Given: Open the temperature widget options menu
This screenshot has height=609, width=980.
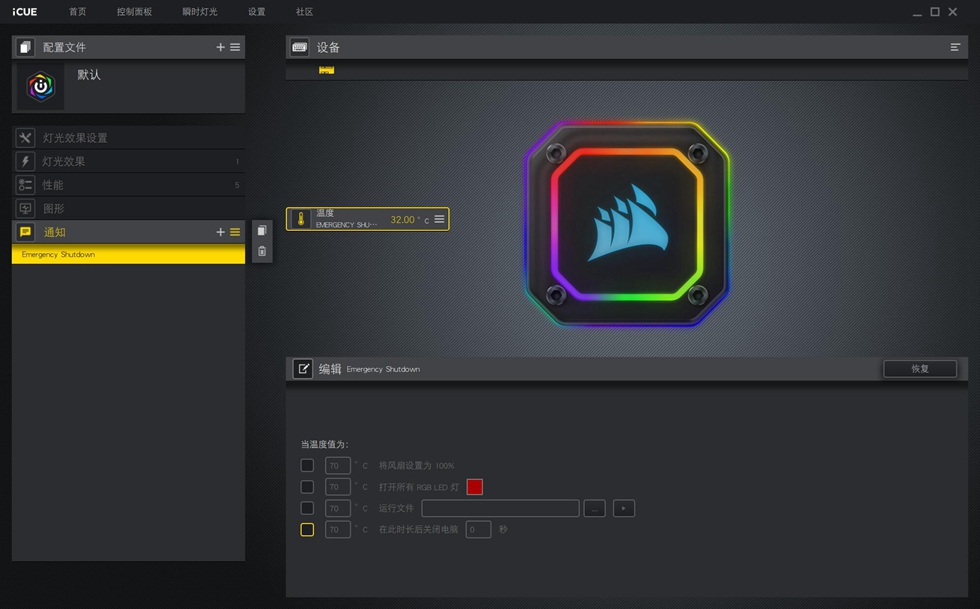Looking at the screenshot, I should coord(439,219).
